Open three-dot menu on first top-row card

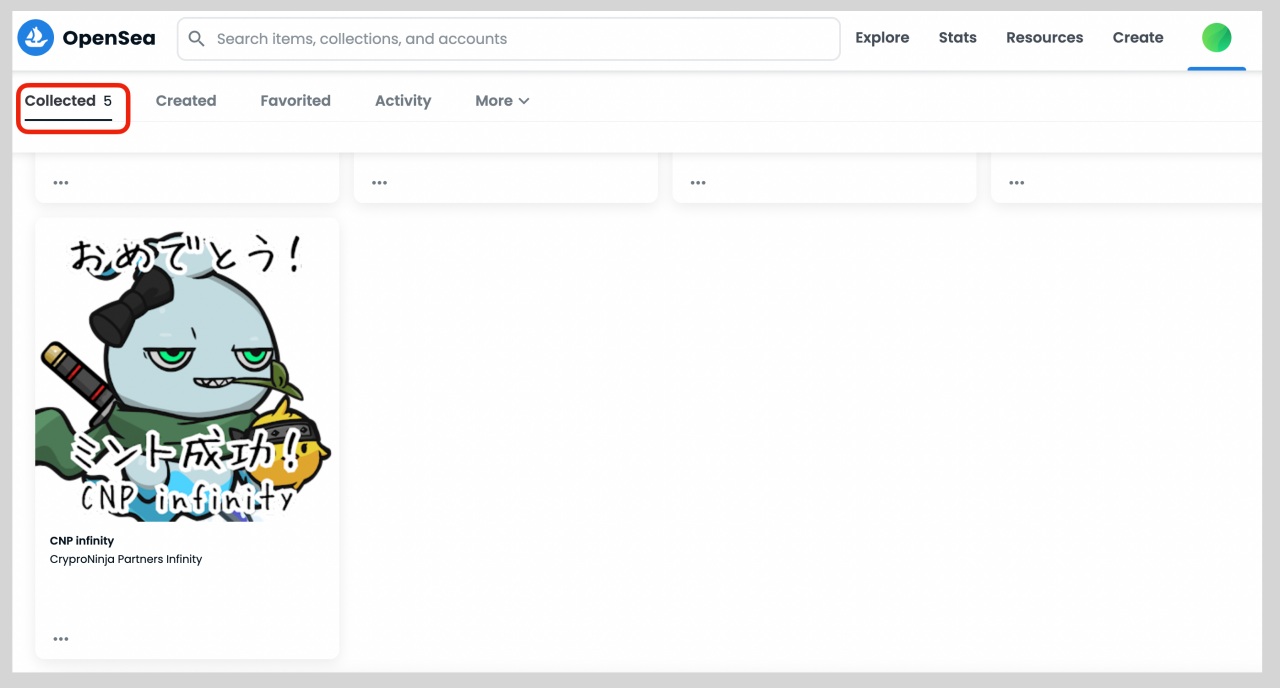coord(61,183)
